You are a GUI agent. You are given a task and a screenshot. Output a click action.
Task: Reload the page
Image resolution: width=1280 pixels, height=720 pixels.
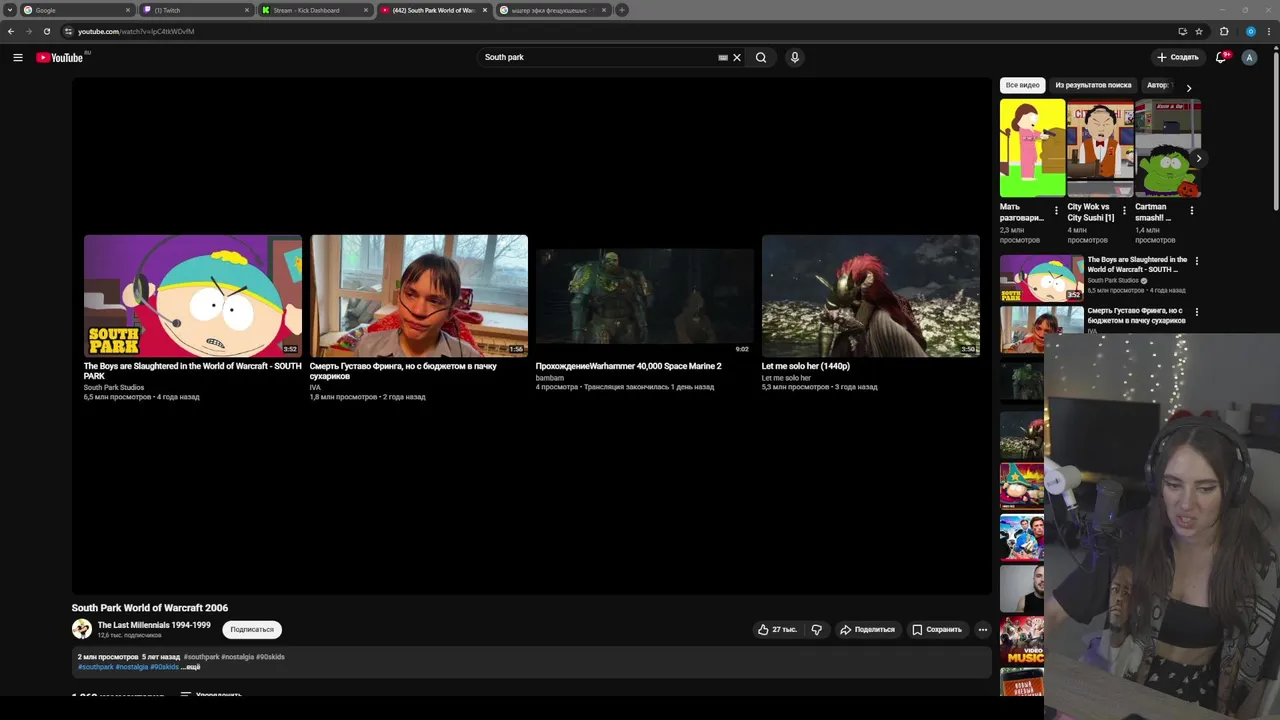click(46, 31)
